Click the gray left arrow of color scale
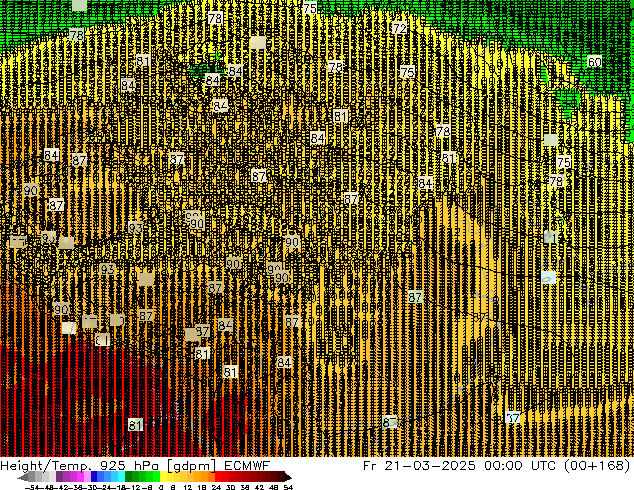The height and width of the screenshot is (490, 634). (23, 477)
